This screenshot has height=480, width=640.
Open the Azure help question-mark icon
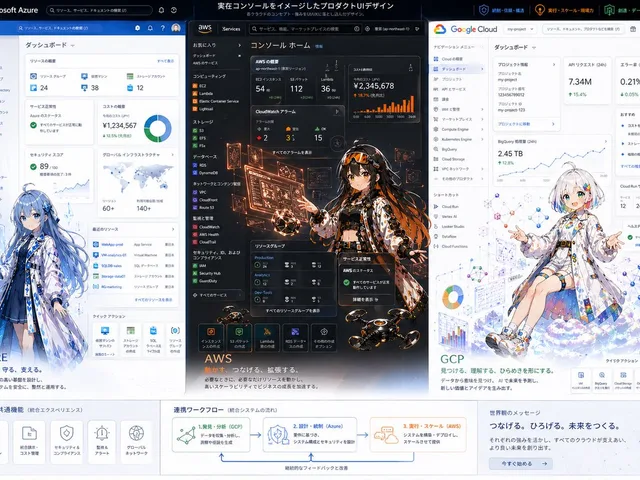[x=162, y=28]
